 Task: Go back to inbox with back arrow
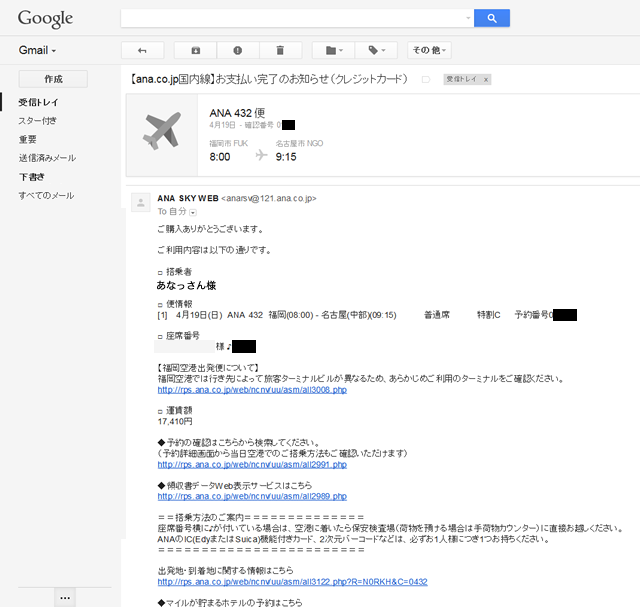(x=142, y=50)
